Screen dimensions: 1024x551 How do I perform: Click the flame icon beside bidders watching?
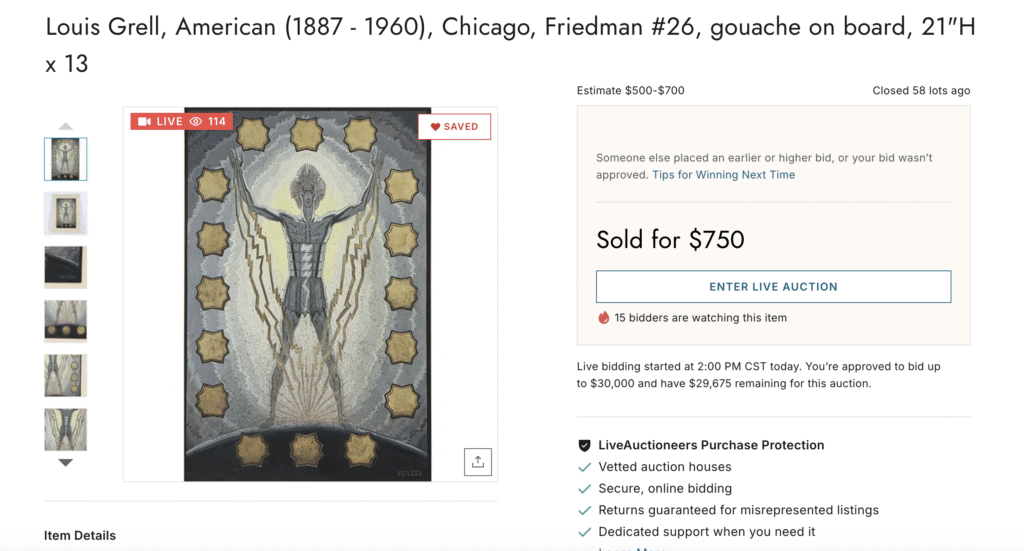pos(604,318)
